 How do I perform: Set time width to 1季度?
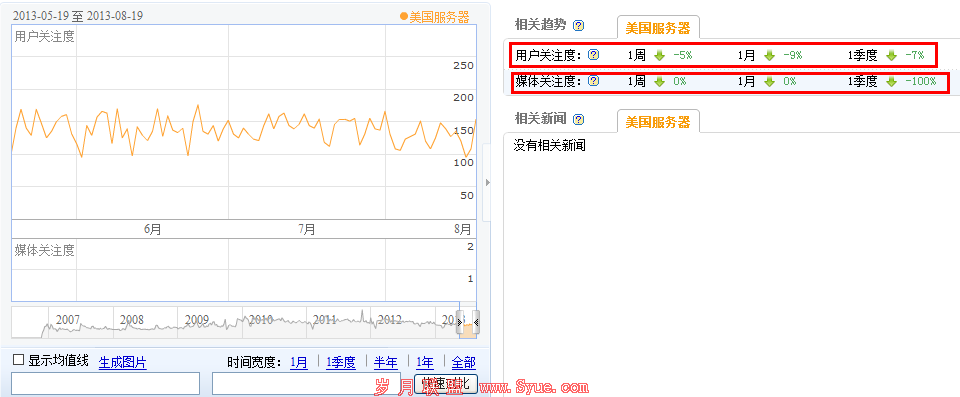341,363
